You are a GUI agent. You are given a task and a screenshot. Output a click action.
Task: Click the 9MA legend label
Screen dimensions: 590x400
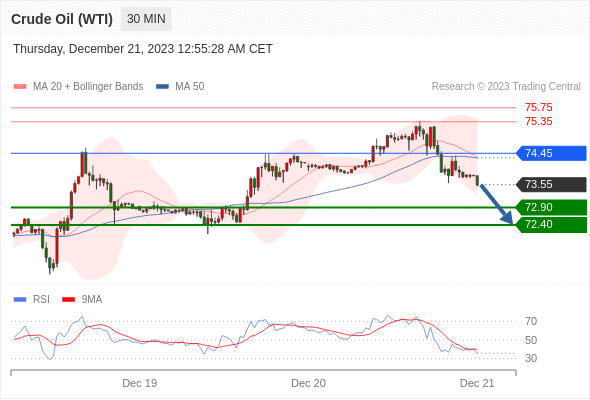92,300
